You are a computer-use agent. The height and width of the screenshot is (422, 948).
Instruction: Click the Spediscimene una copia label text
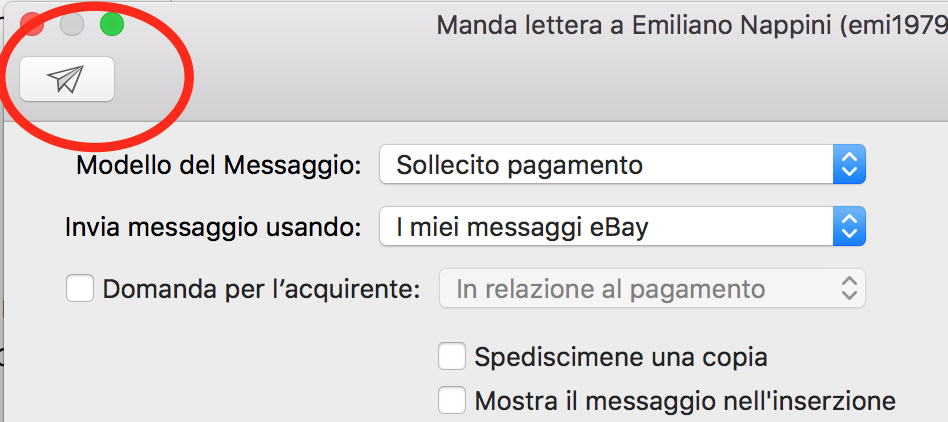tap(621, 357)
